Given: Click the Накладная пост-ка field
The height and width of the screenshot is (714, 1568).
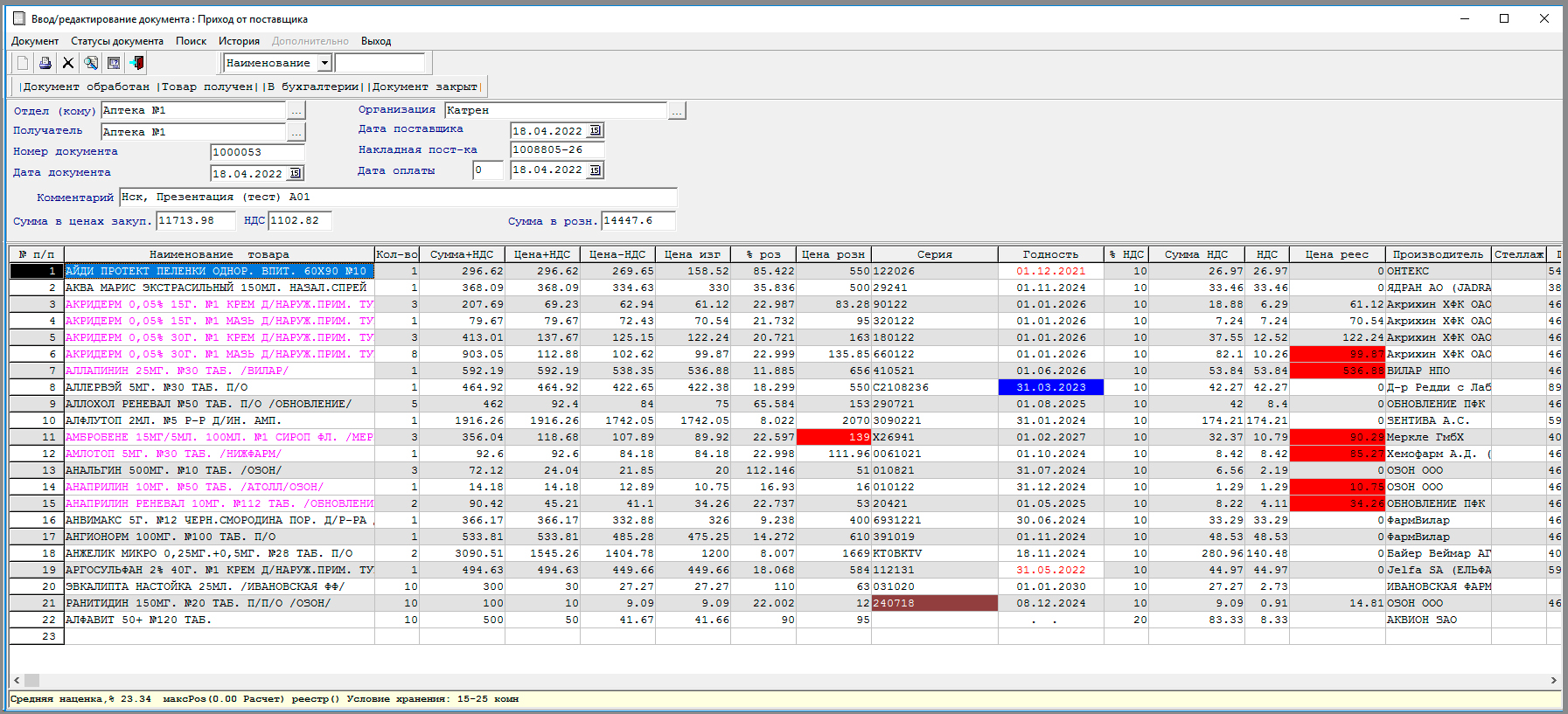Looking at the screenshot, I should click(x=557, y=149).
